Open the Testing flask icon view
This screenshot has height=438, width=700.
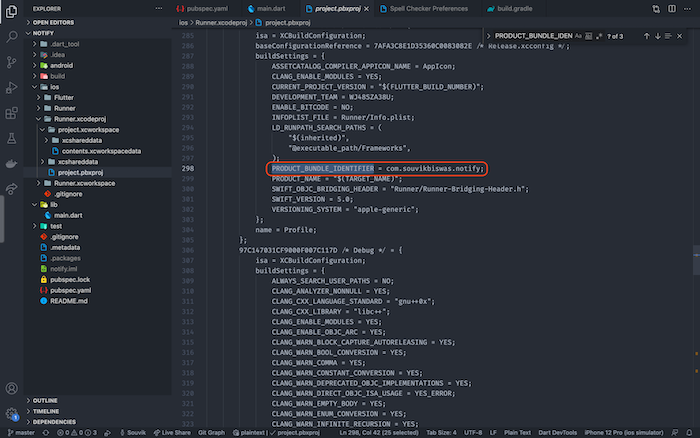12,138
